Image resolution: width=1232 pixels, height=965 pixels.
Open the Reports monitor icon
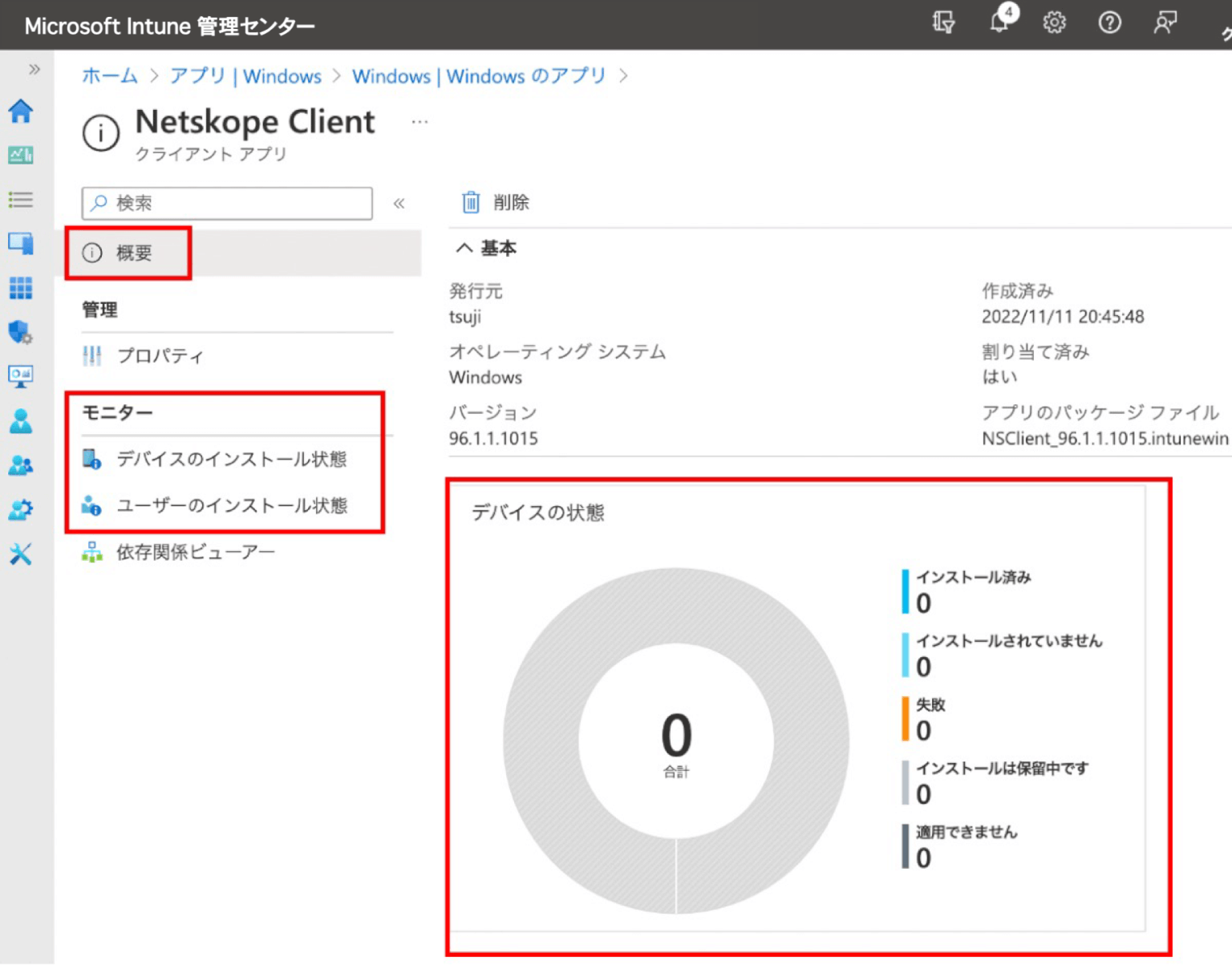click(22, 376)
